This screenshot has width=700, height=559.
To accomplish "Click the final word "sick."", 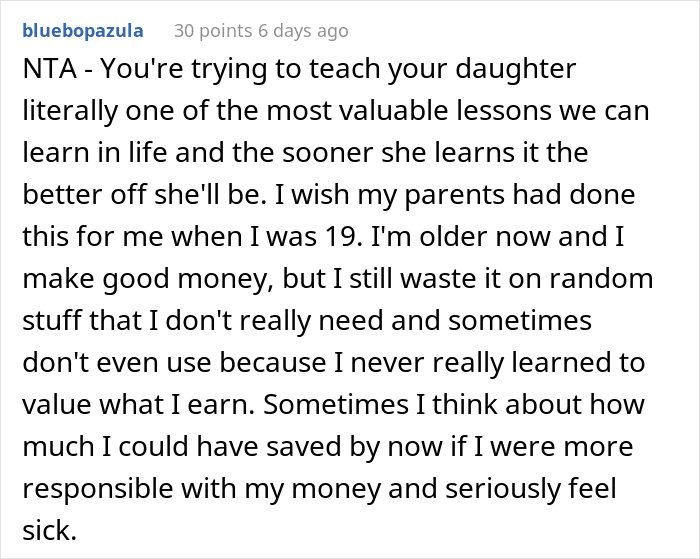I will (x=48, y=529).
